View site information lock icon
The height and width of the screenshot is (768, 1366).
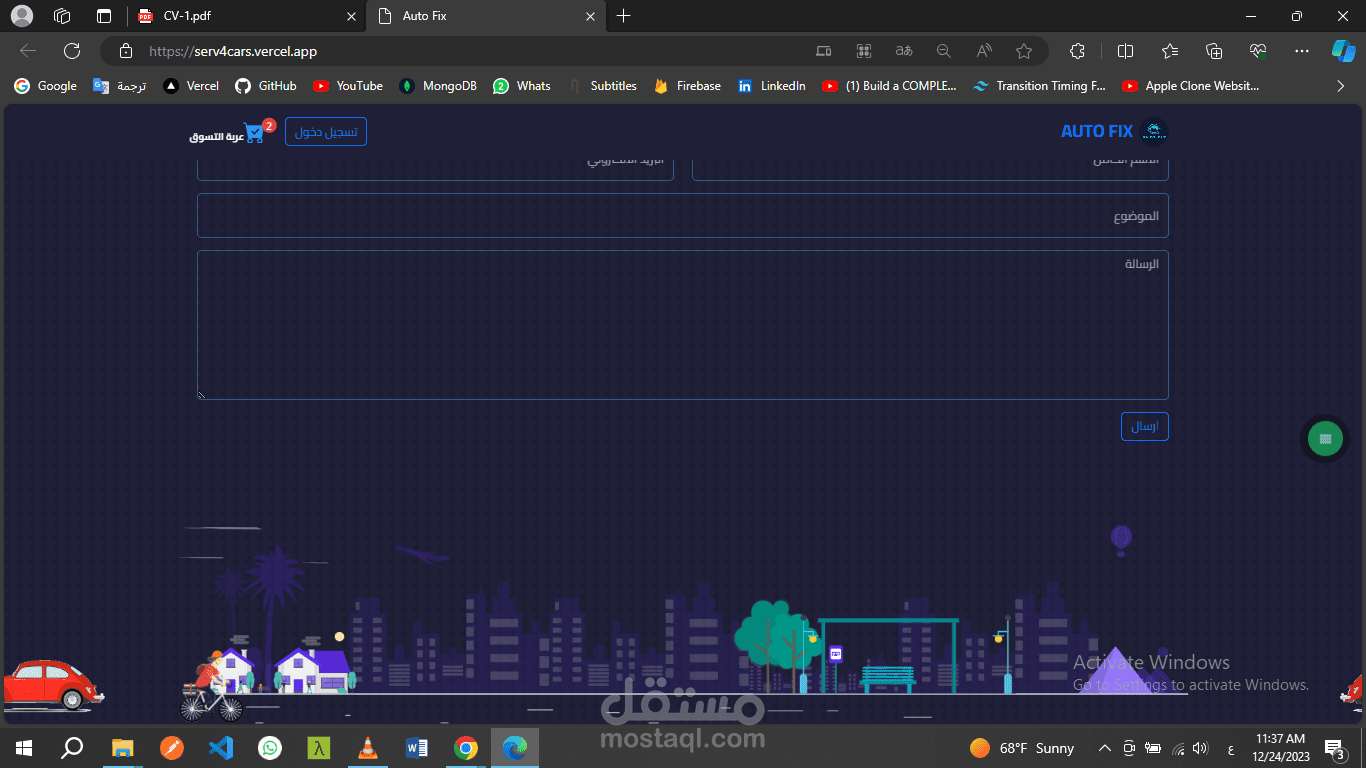tap(125, 51)
